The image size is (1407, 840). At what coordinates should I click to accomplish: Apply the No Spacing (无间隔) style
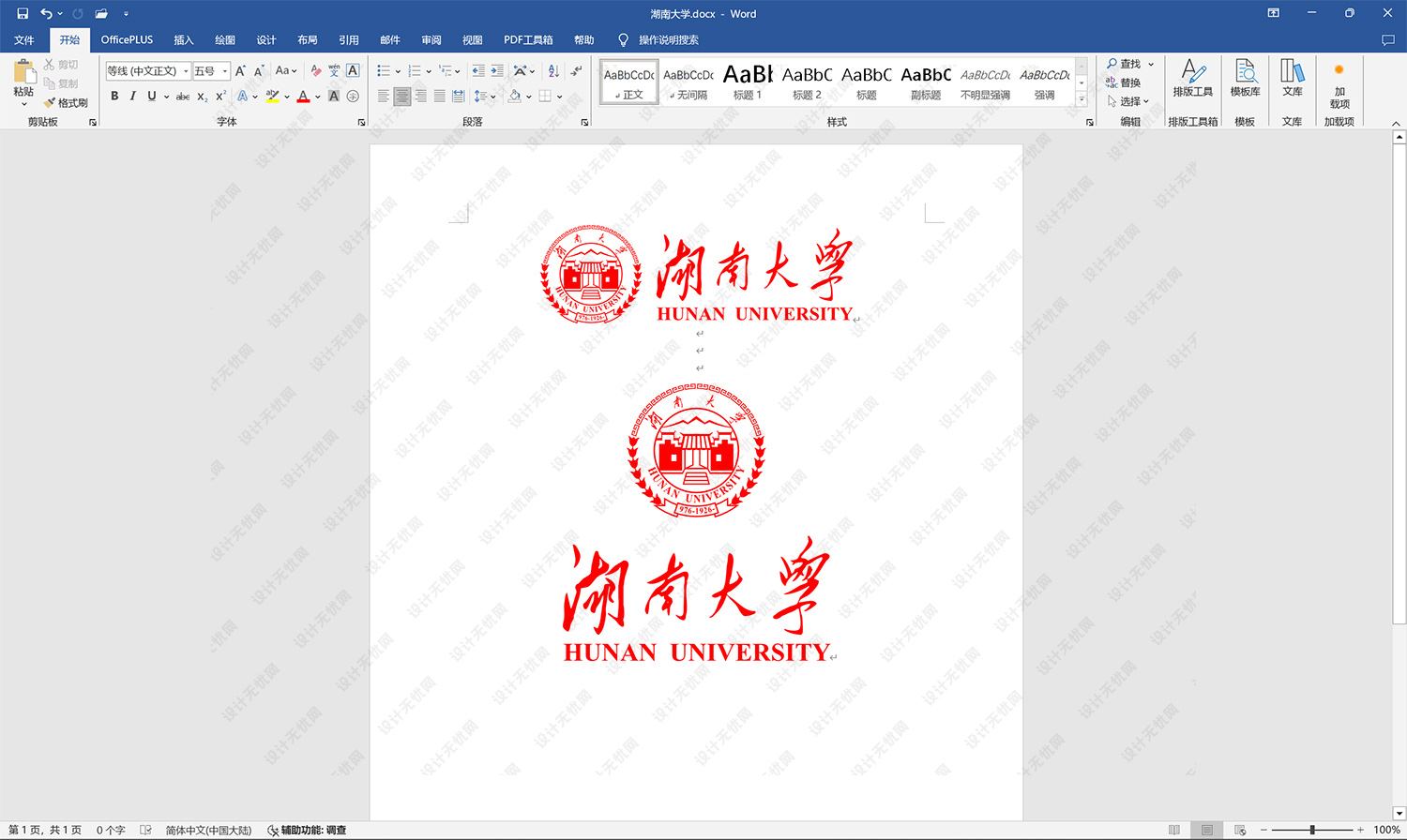(x=688, y=82)
